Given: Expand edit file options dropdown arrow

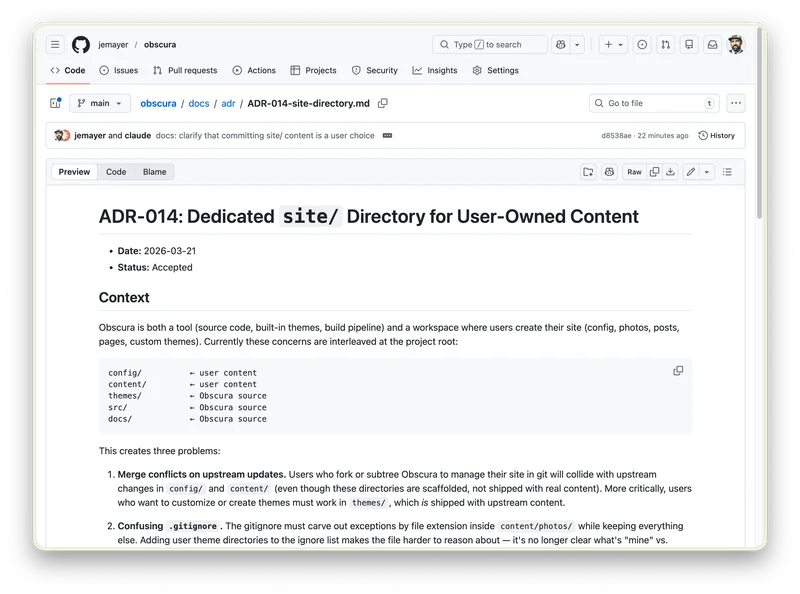Looking at the screenshot, I should click(x=707, y=172).
